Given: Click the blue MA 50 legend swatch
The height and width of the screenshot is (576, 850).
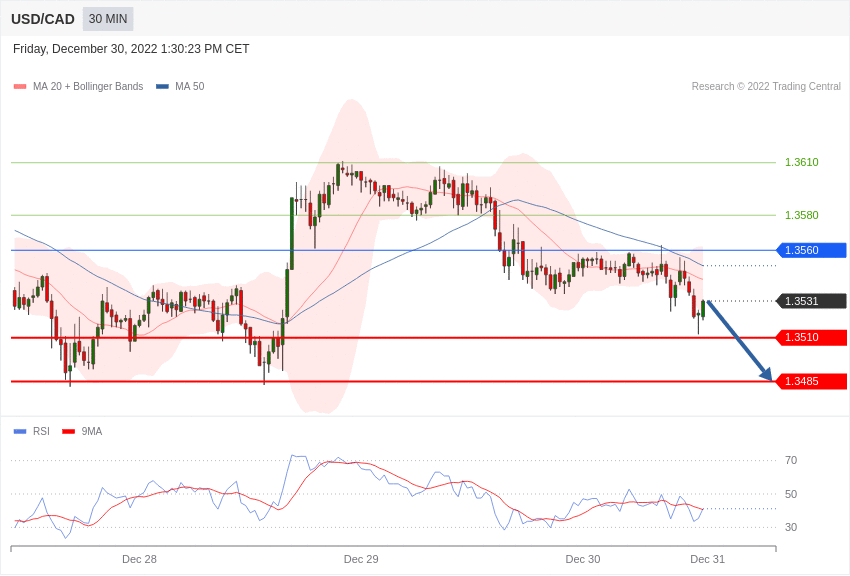Looking at the screenshot, I should 162,87.
